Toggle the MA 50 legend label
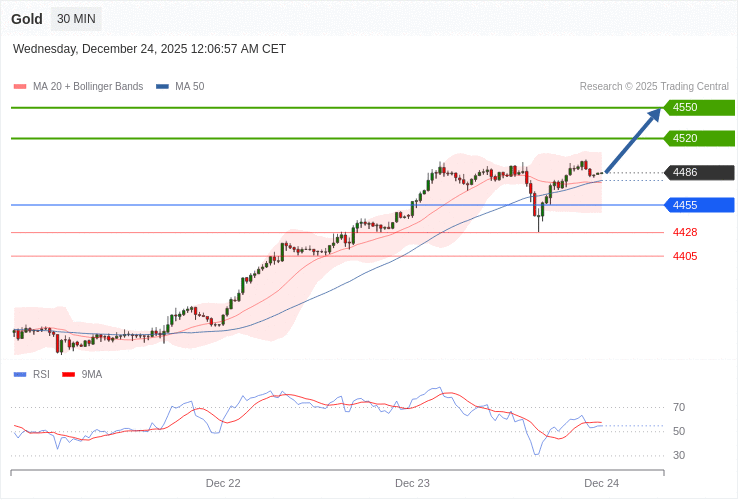This screenshot has width=738, height=500. (189, 87)
